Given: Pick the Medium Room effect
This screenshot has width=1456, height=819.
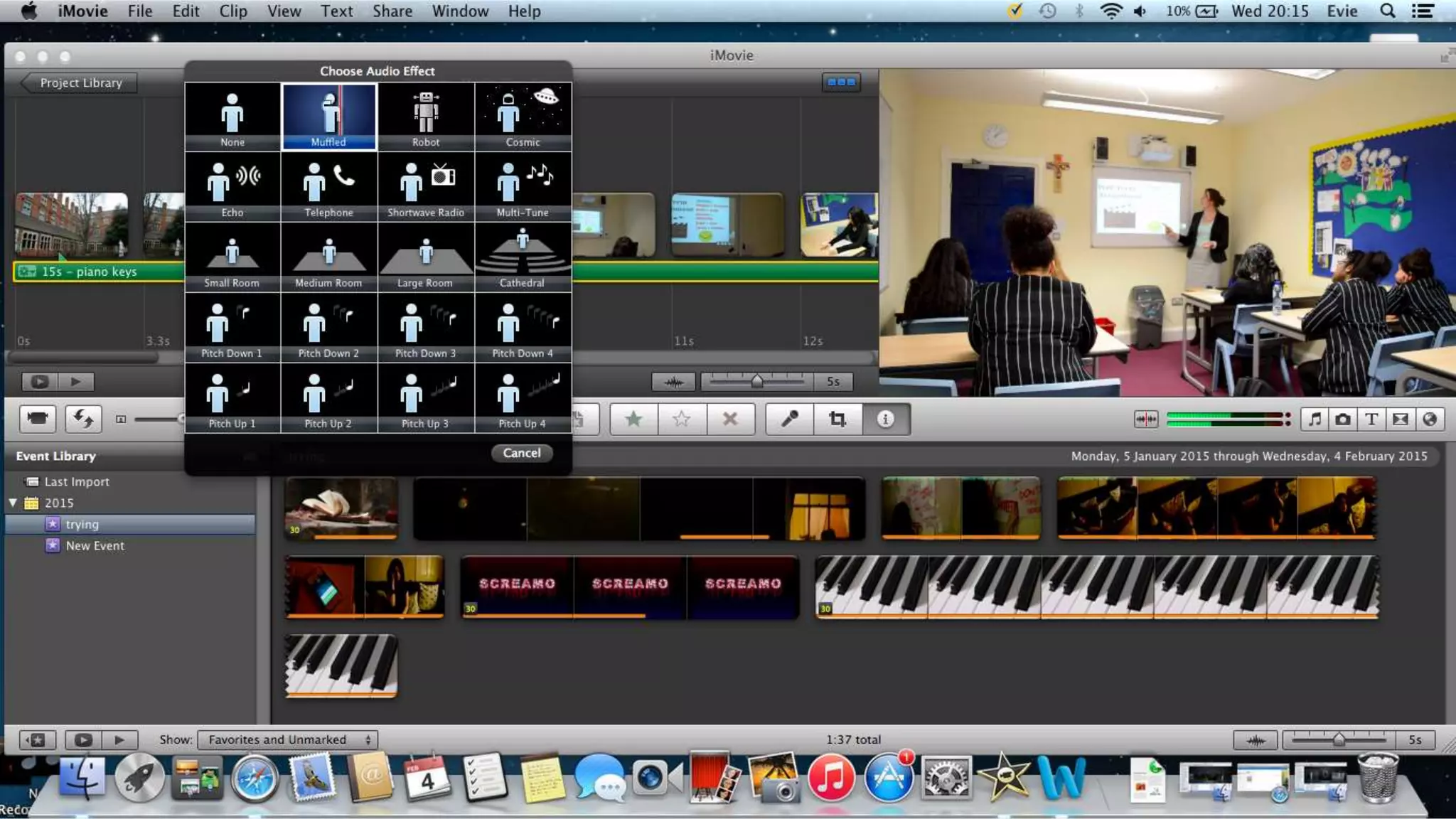Looking at the screenshot, I should 329,257.
